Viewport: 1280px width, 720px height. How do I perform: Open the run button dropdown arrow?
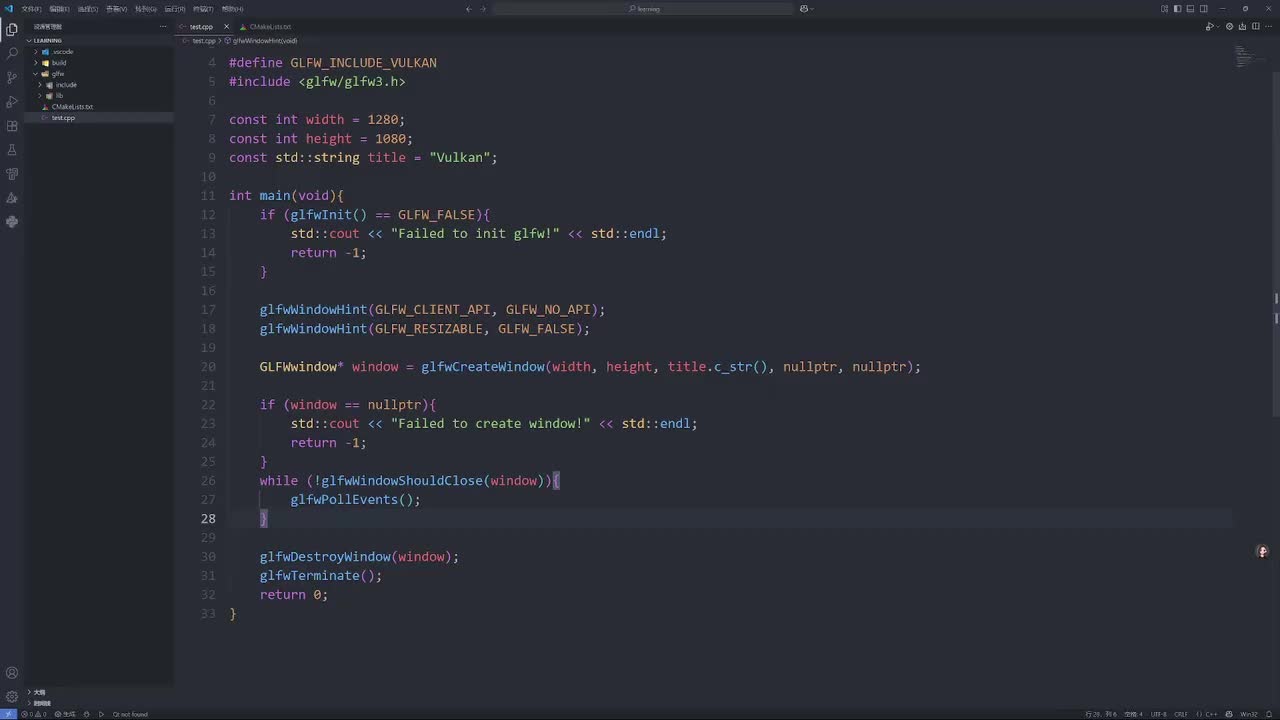click(1216, 27)
